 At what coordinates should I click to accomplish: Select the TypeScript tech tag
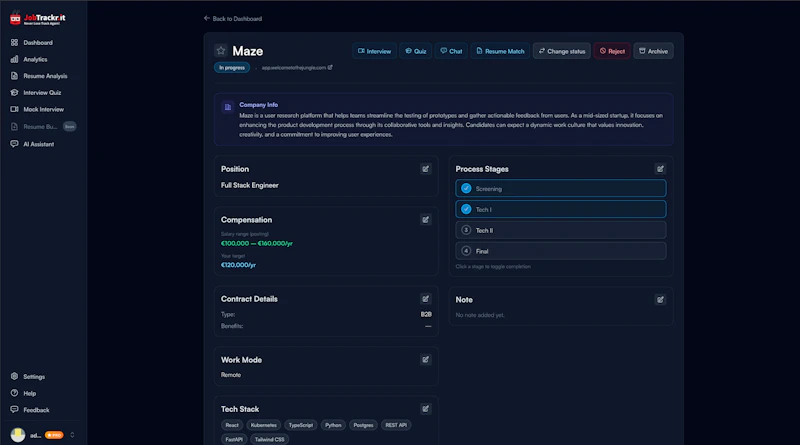[x=301, y=425]
